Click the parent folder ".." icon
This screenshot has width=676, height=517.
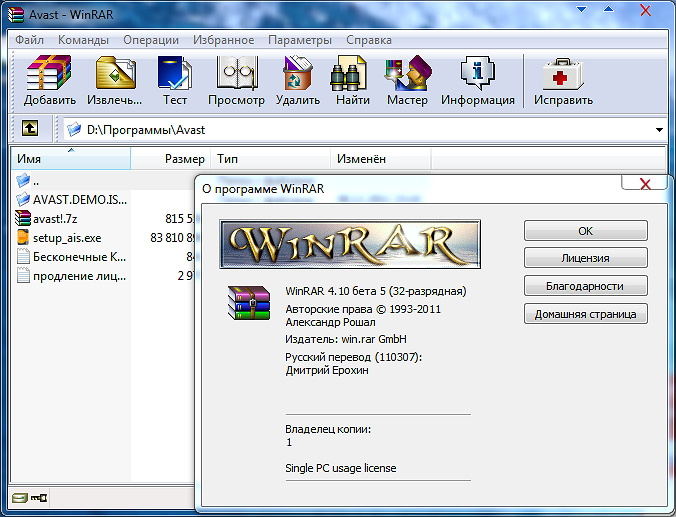click(22, 180)
